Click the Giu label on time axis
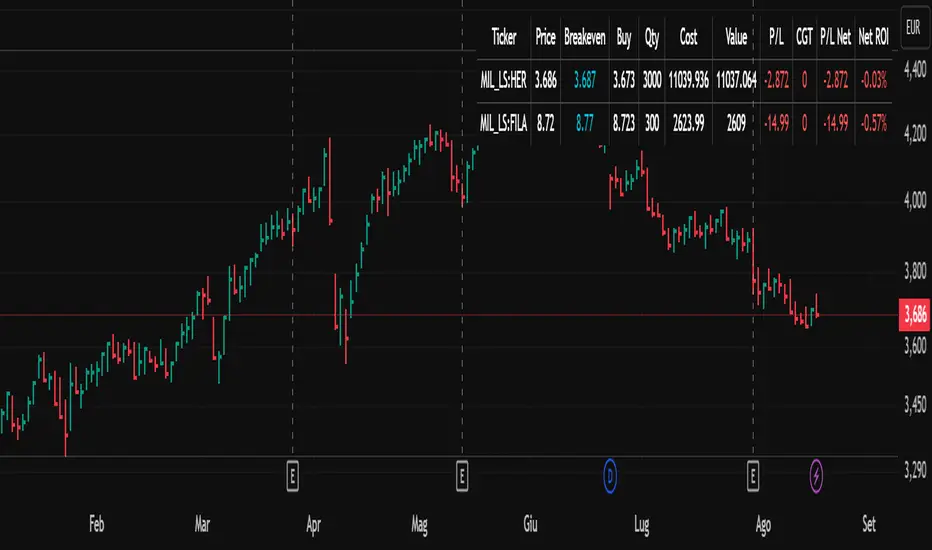932x550 pixels. tap(530, 524)
